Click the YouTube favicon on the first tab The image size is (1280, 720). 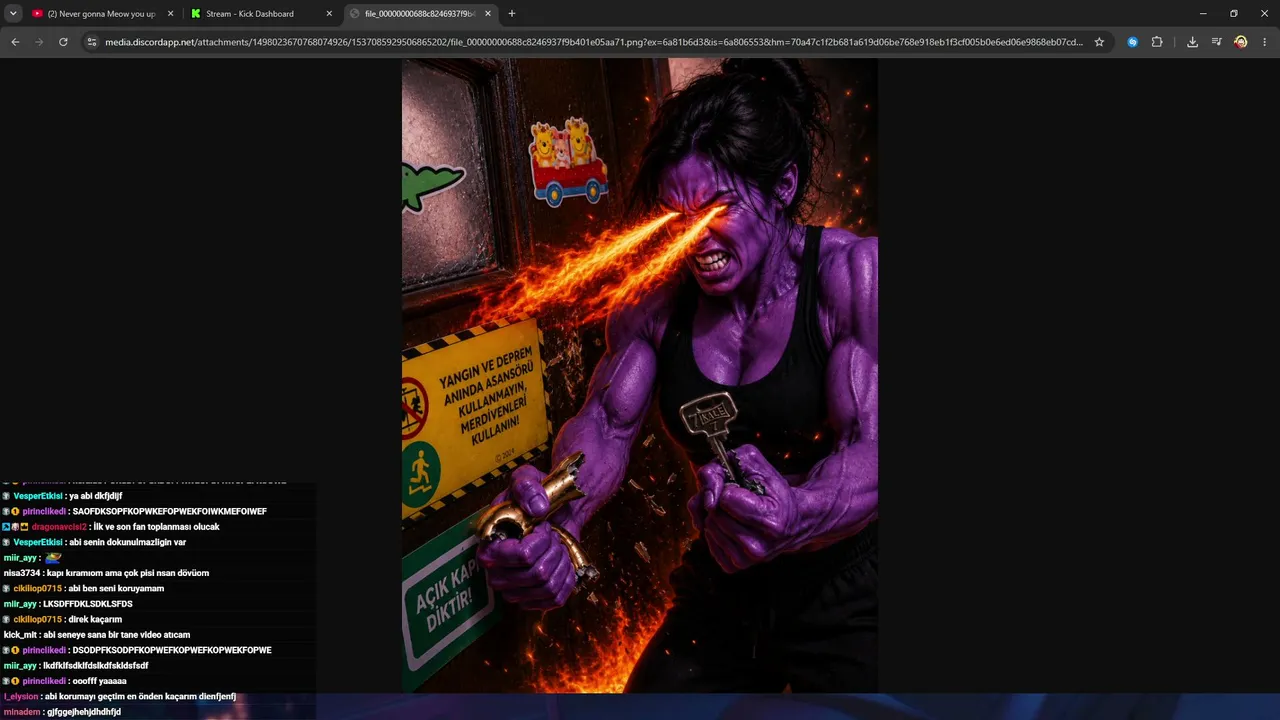(x=37, y=14)
